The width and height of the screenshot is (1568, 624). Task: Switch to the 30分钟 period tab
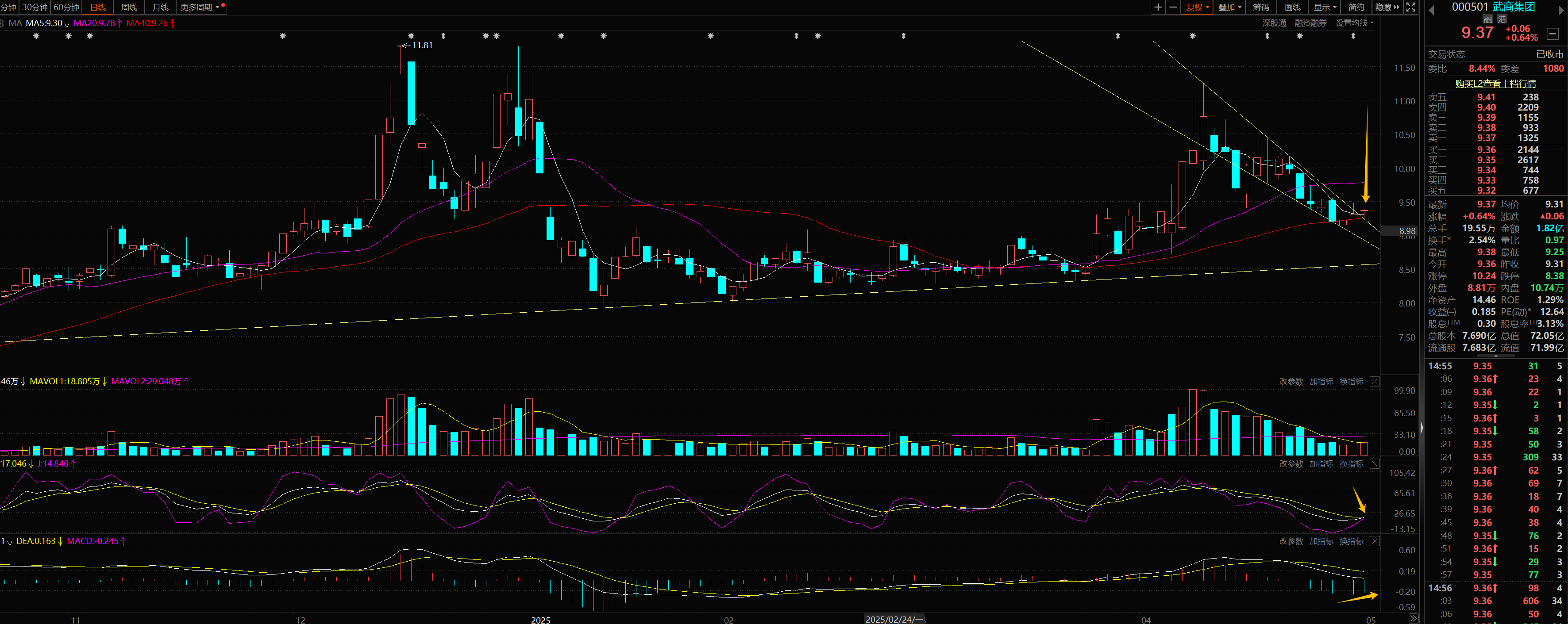[x=35, y=8]
